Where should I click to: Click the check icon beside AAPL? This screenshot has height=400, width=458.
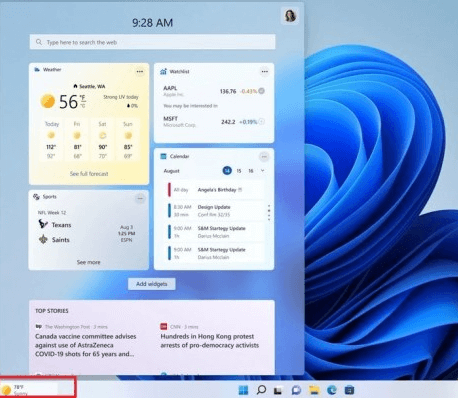pyautogui.click(x=262, y=91)
